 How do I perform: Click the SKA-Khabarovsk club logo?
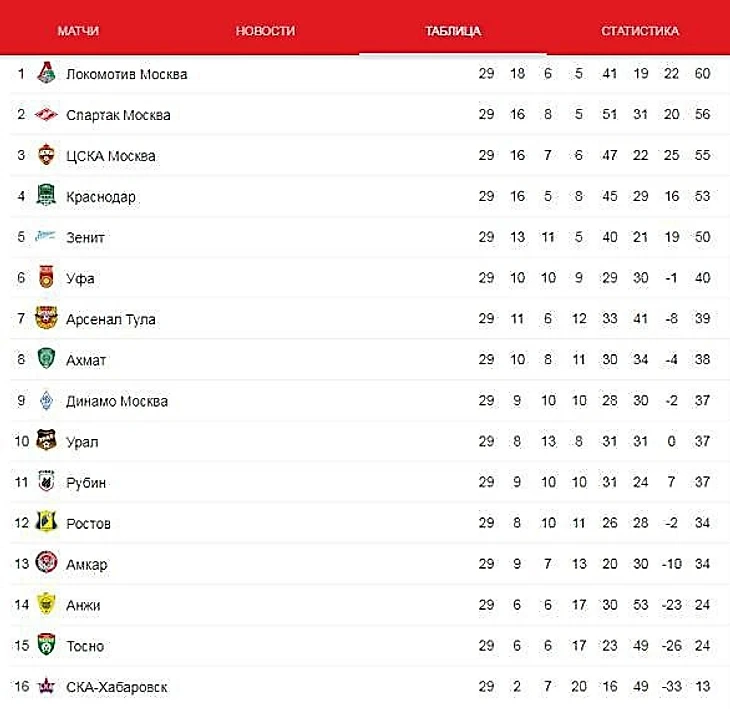pyautogui.click(x=46, y=687)
